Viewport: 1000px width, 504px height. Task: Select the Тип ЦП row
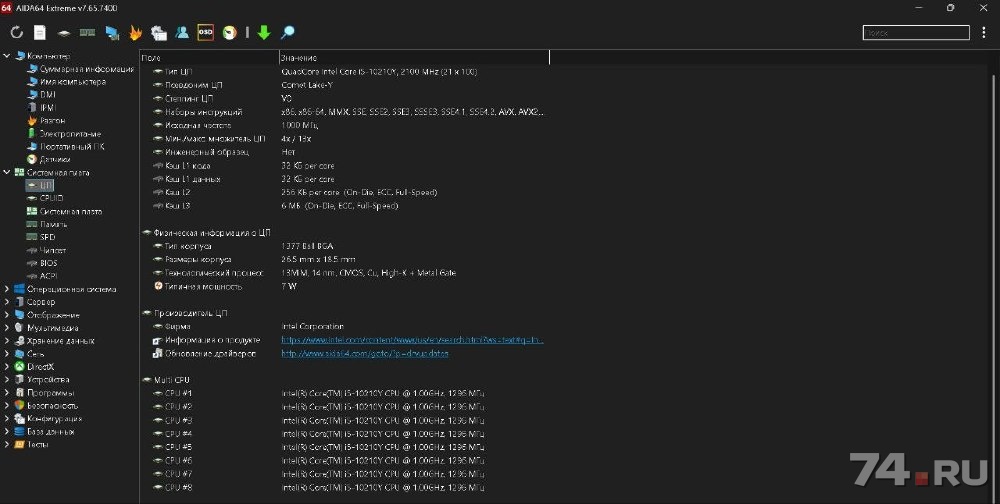[x=344, y=71]
